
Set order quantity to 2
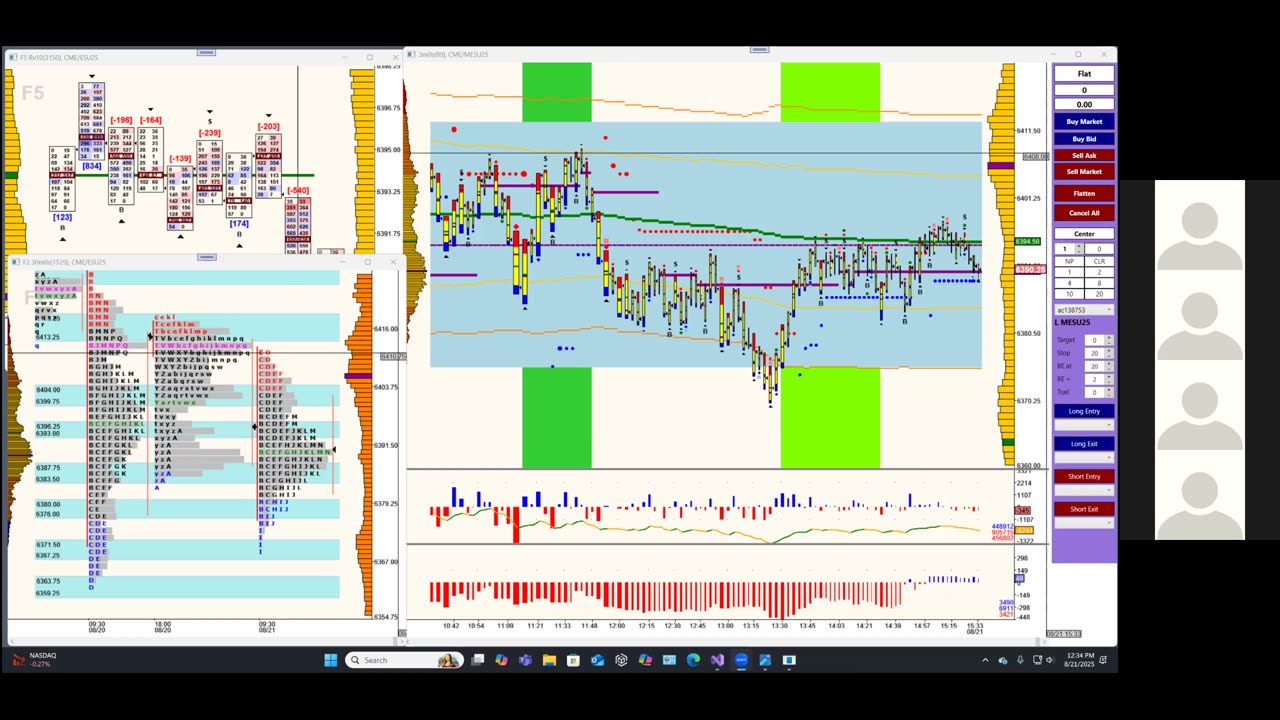(x=1099, y=272)
